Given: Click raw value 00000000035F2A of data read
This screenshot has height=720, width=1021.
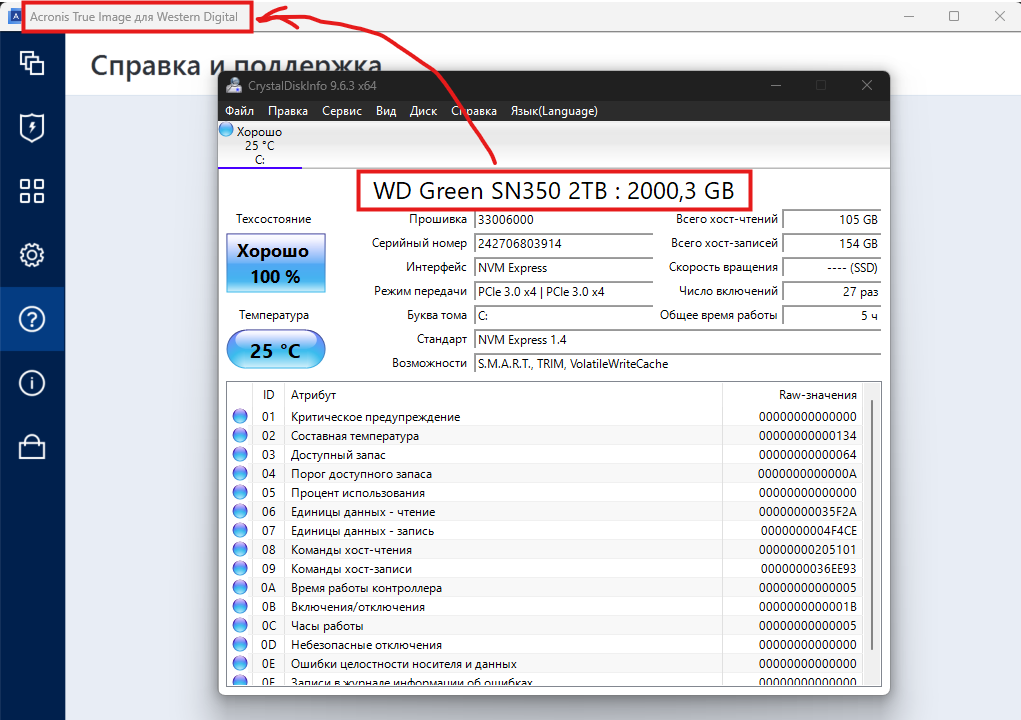Looking at the screenshot, I should (x=807, y=511).
